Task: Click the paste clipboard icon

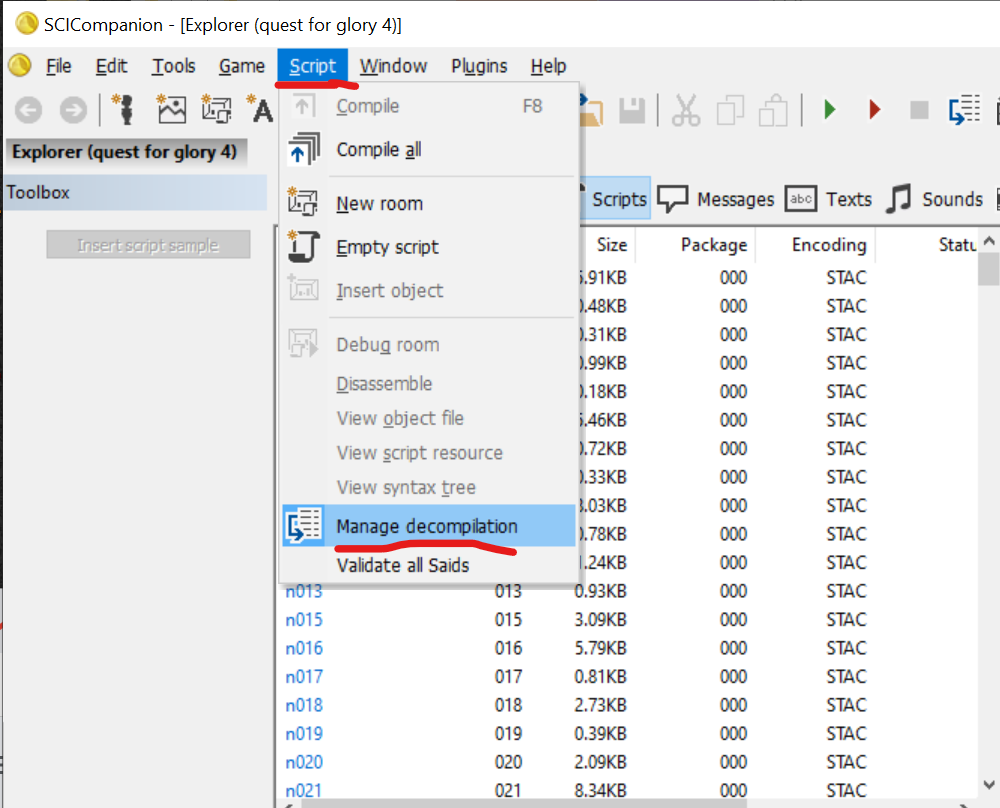Action: [x=773, y=110]
